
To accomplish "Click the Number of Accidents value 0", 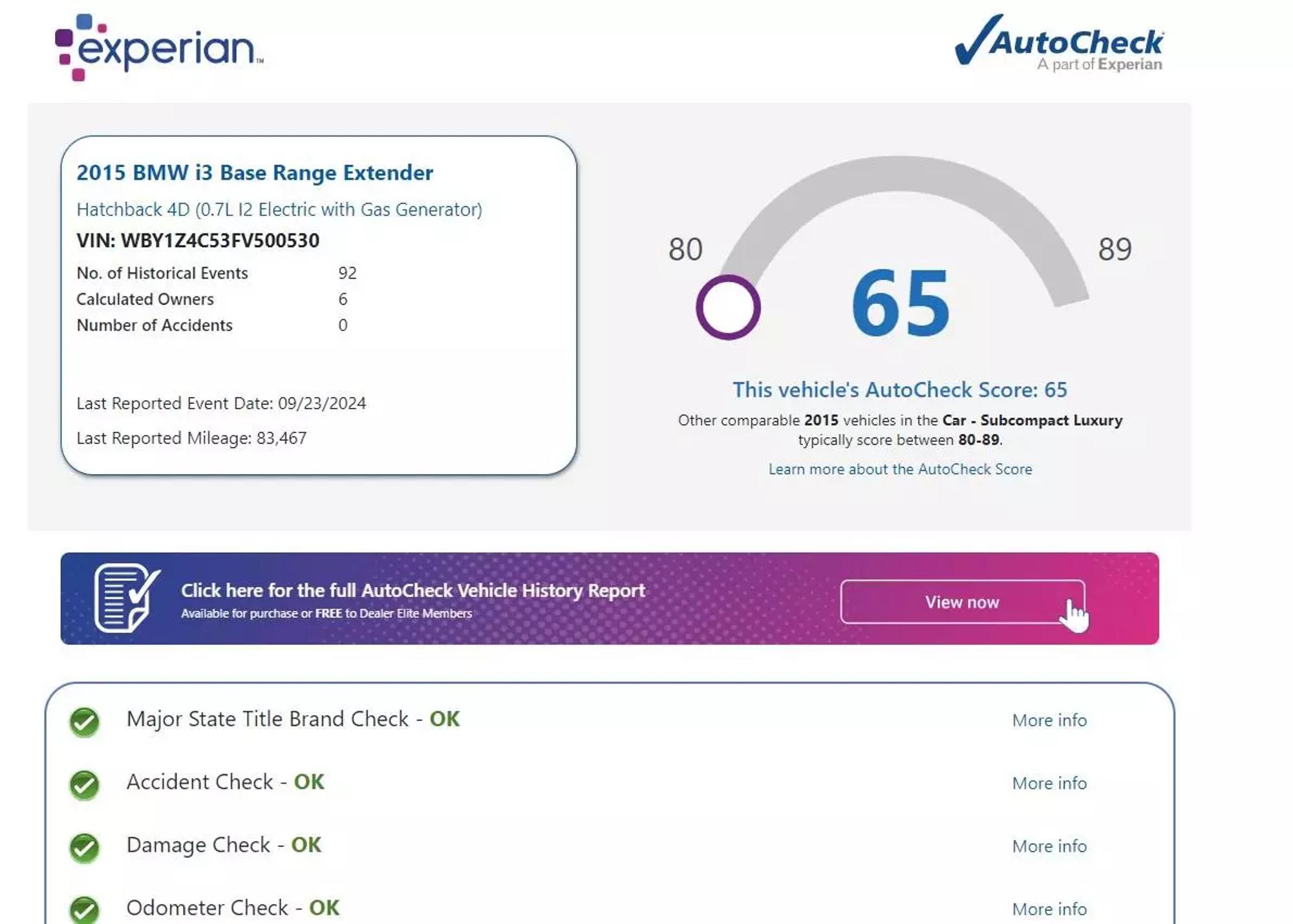I will point(343,325).
